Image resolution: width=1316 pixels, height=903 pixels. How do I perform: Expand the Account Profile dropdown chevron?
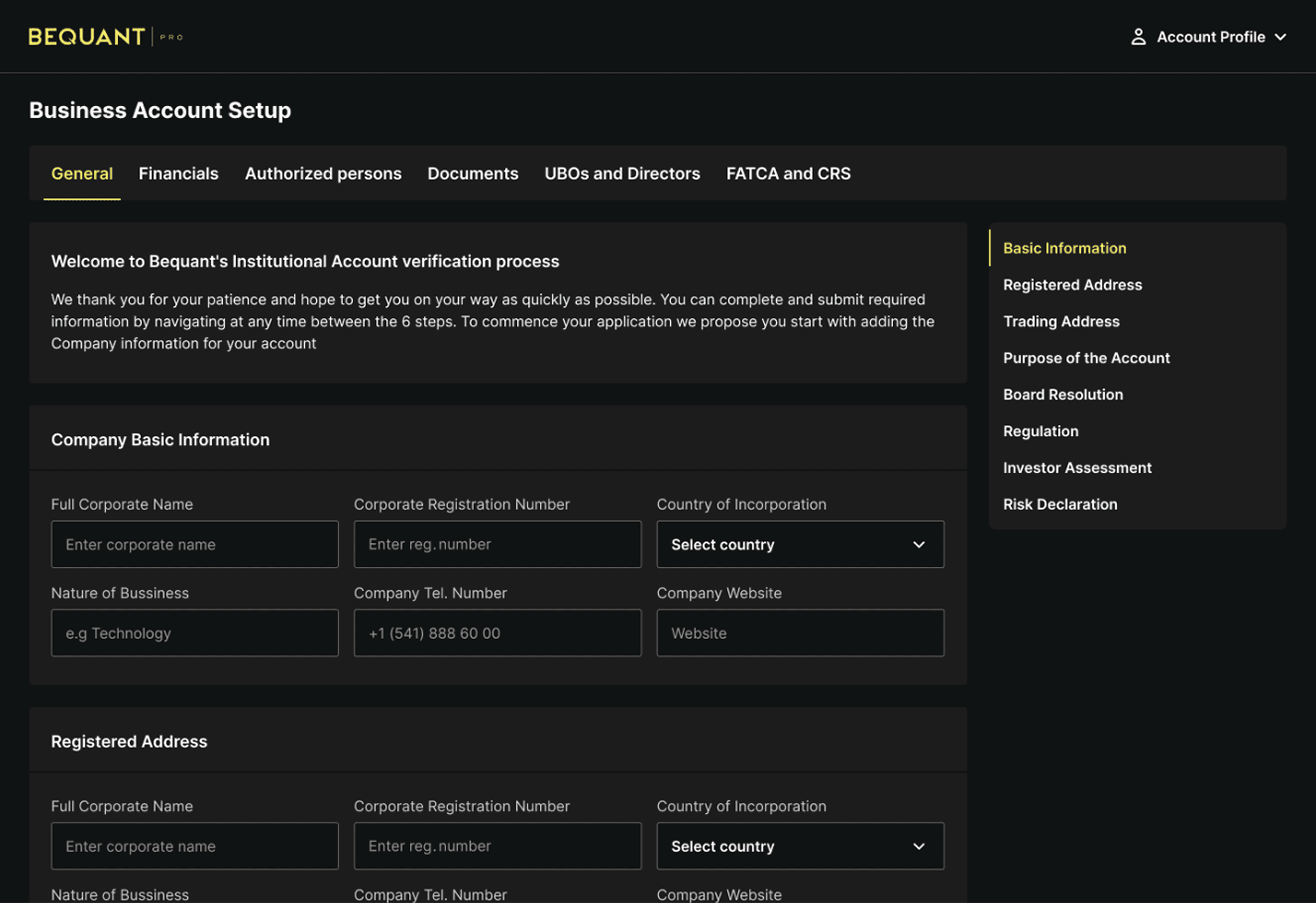1280,37
